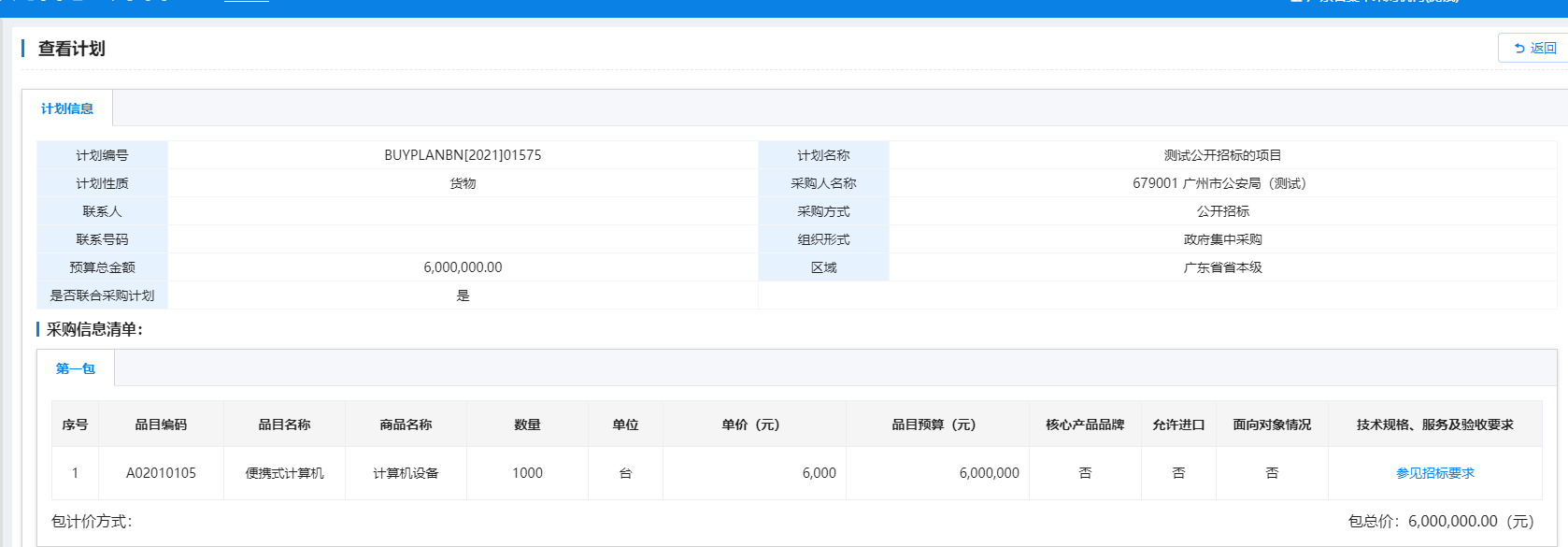The image size is (1568, 547).
Task: Select item code A02010105 cell
Action: [161, 473]
